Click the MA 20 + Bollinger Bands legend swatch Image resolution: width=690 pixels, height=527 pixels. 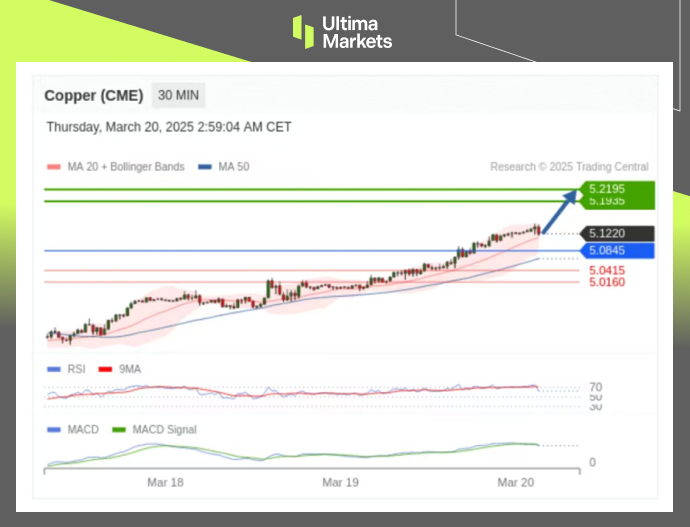54,167
